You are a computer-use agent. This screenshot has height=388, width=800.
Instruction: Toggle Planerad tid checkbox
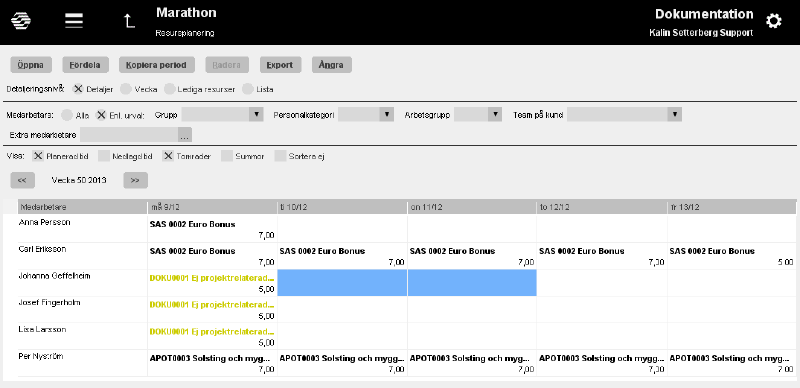click(38, 156)
